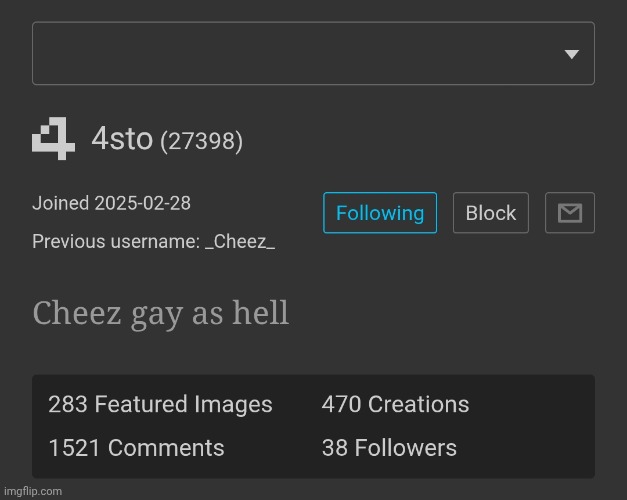Open the dropdown arrow at top

(572, 54)
